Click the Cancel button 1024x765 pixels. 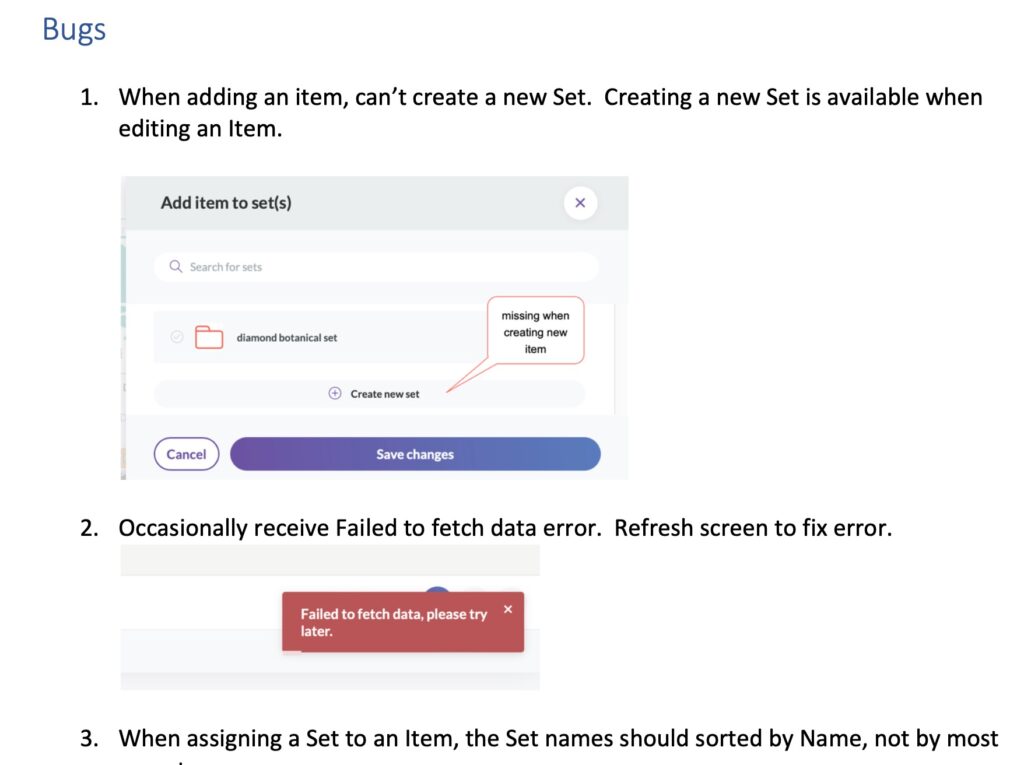coord(186,454)
